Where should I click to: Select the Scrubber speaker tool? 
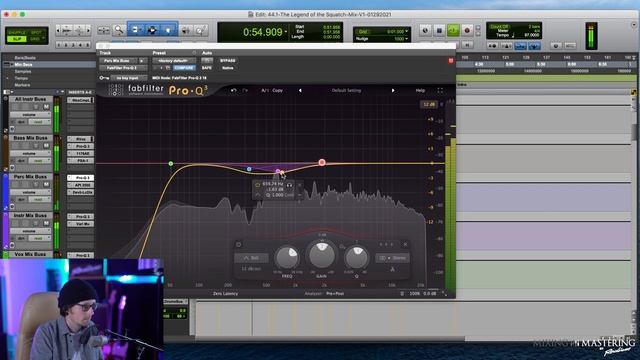[x=185, y=30]
